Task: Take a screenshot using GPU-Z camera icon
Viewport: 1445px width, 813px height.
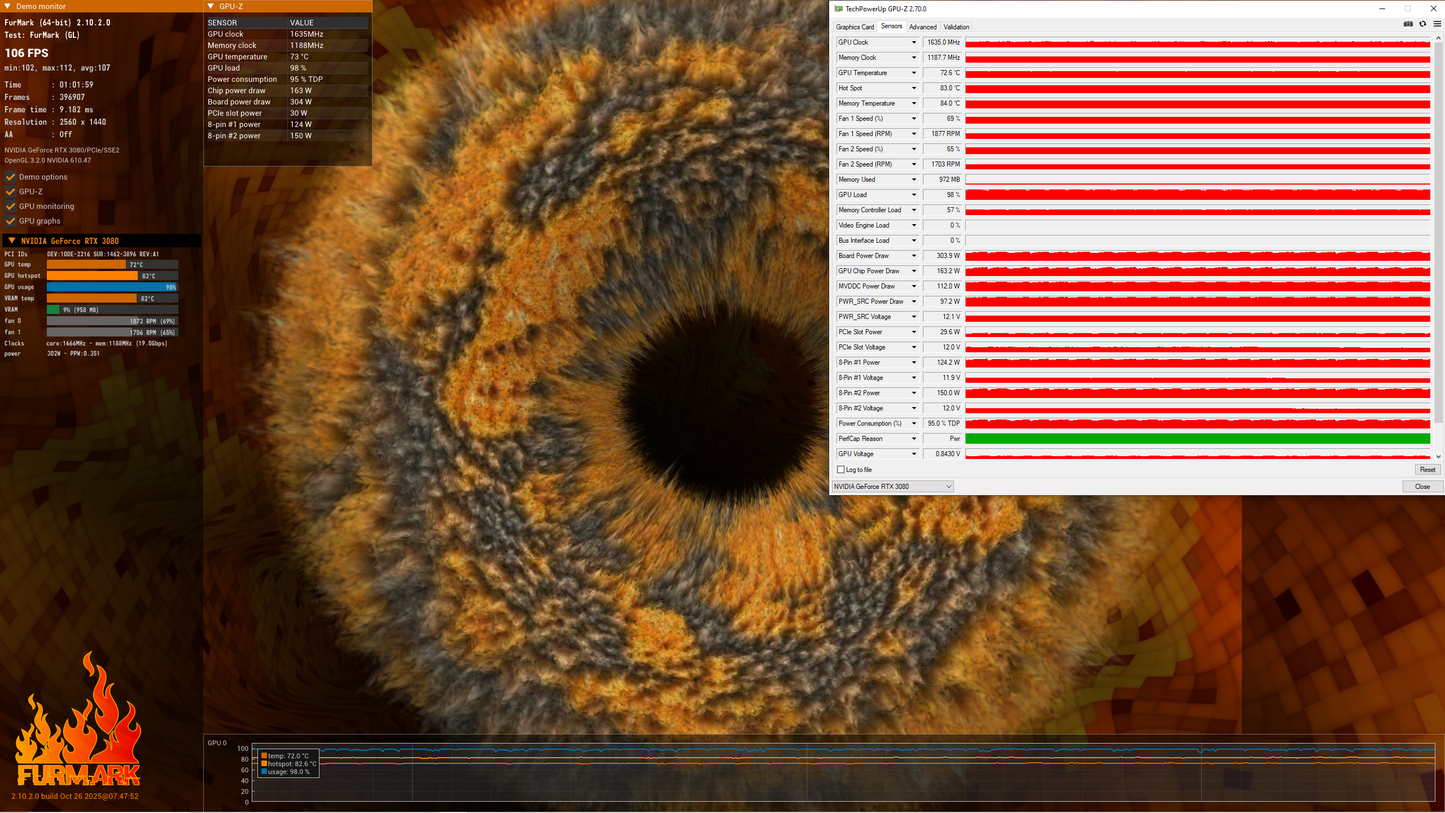Action: [x=1408, y=24]
